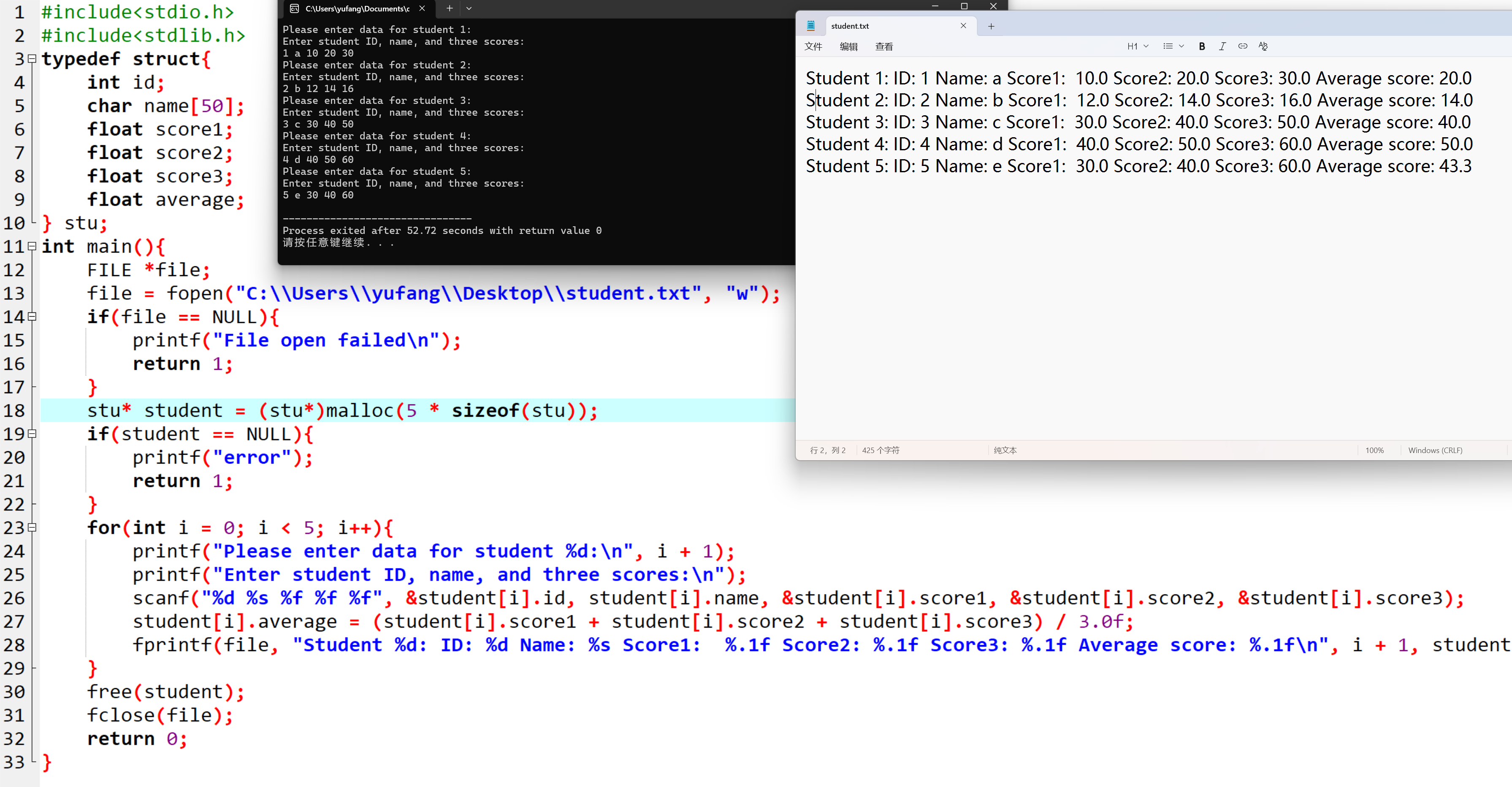Add a new Notepad tab

click(991, 26)
